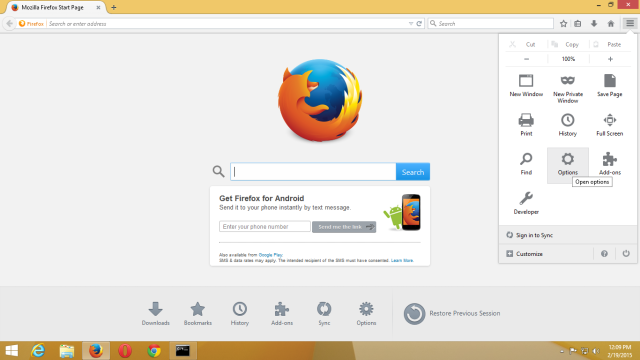The image size is (640, 360).
Task: Open a New Private Window
Action: (568, 88)
